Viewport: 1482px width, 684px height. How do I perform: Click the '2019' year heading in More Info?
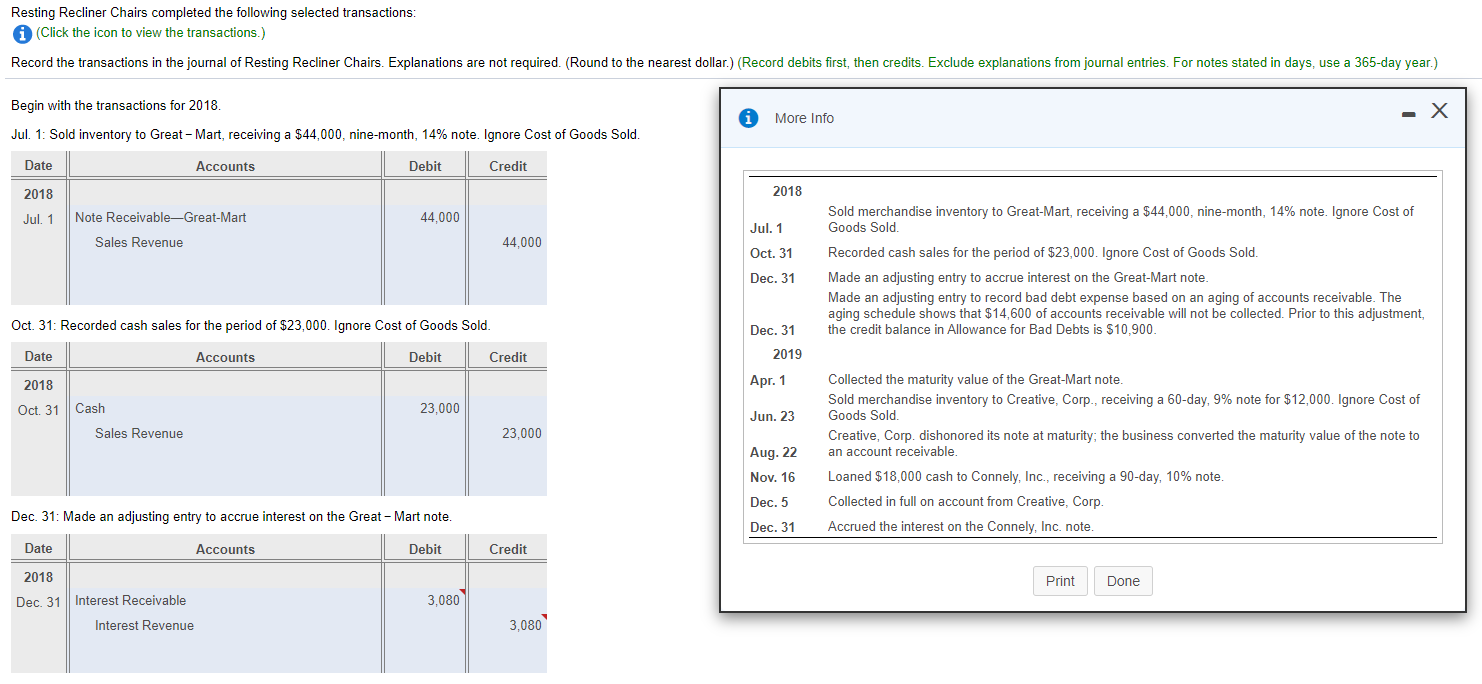tap(787, 354)
